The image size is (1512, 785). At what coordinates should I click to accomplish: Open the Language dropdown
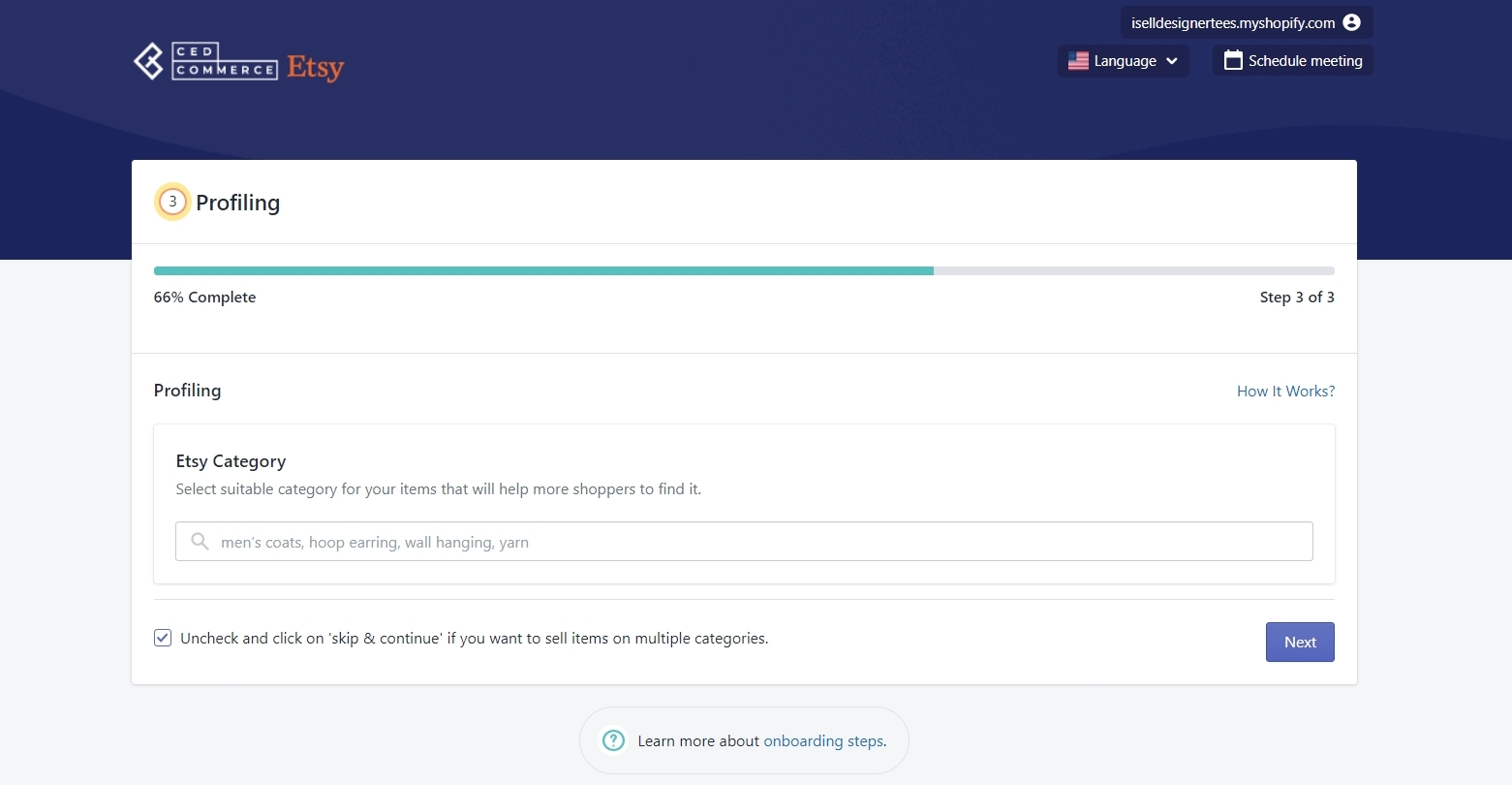tap(1124, 61)
